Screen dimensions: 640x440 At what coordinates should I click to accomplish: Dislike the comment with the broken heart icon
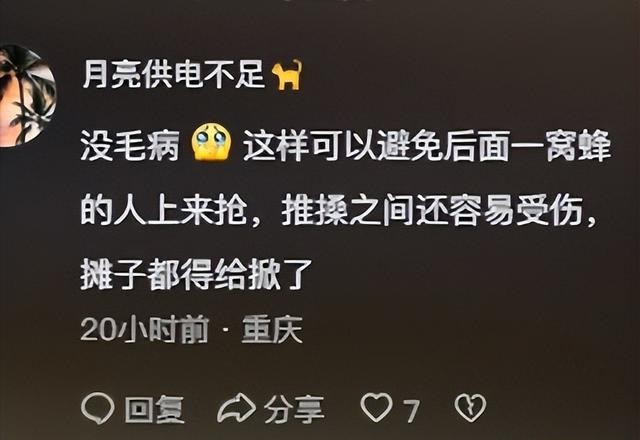pos(471,407)
